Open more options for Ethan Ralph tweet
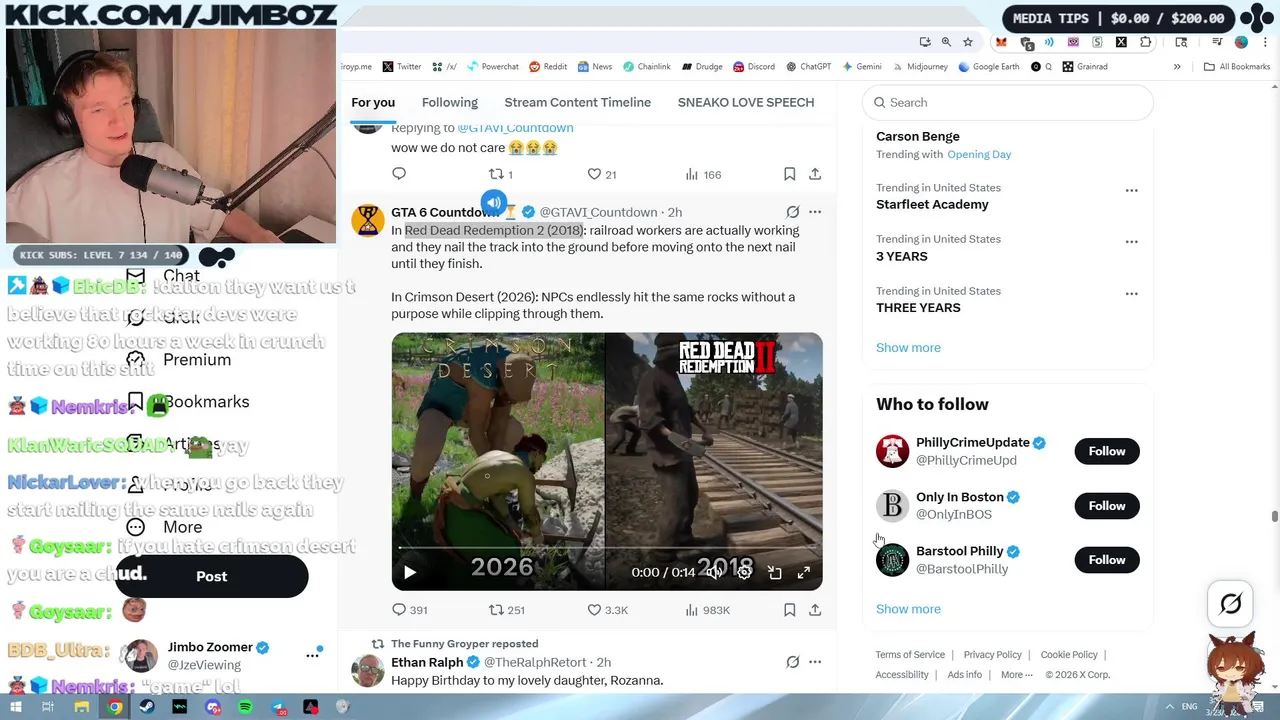1280x720 pixels. coord(815,662)
